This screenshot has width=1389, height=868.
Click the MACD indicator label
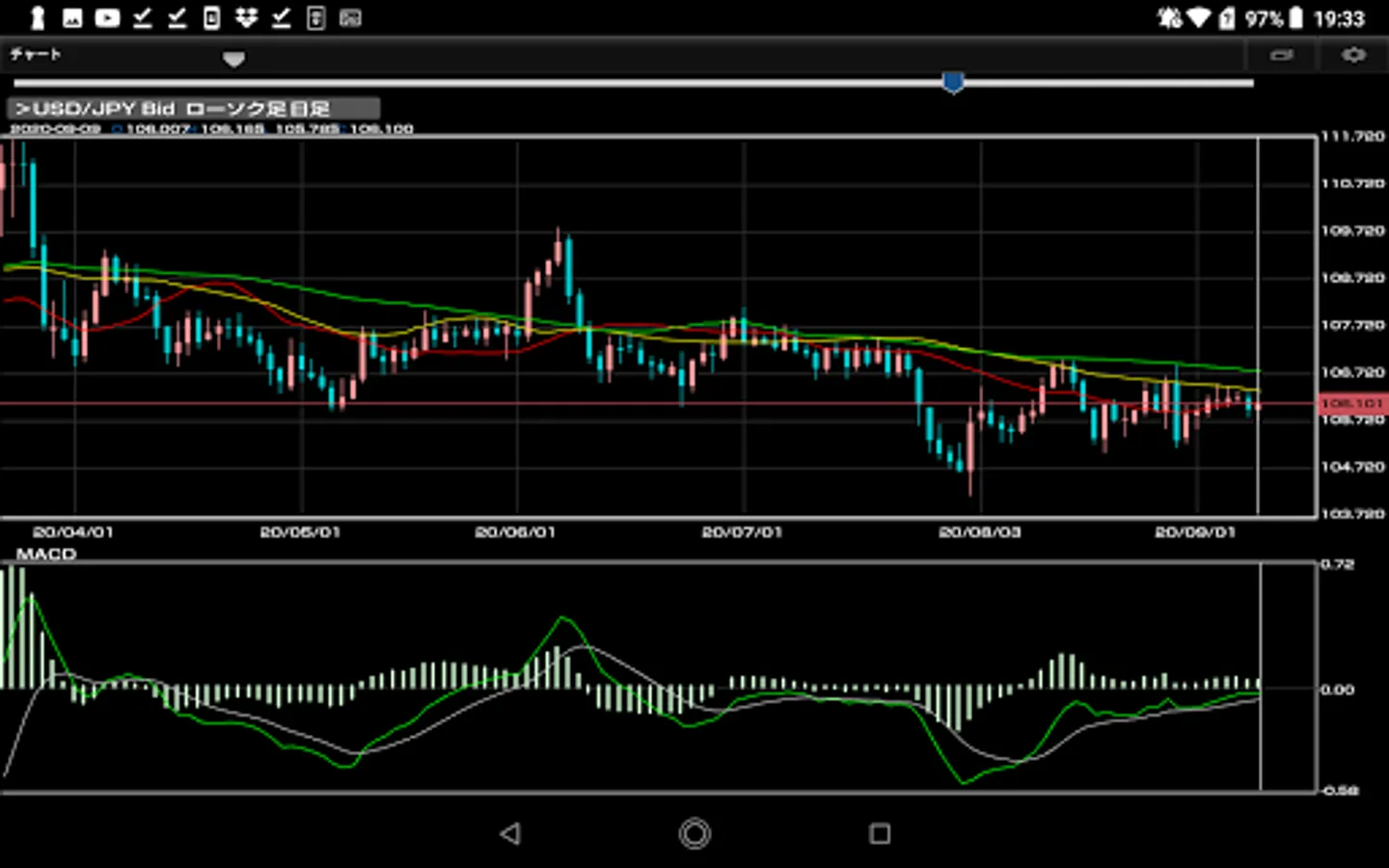point(45,554)
